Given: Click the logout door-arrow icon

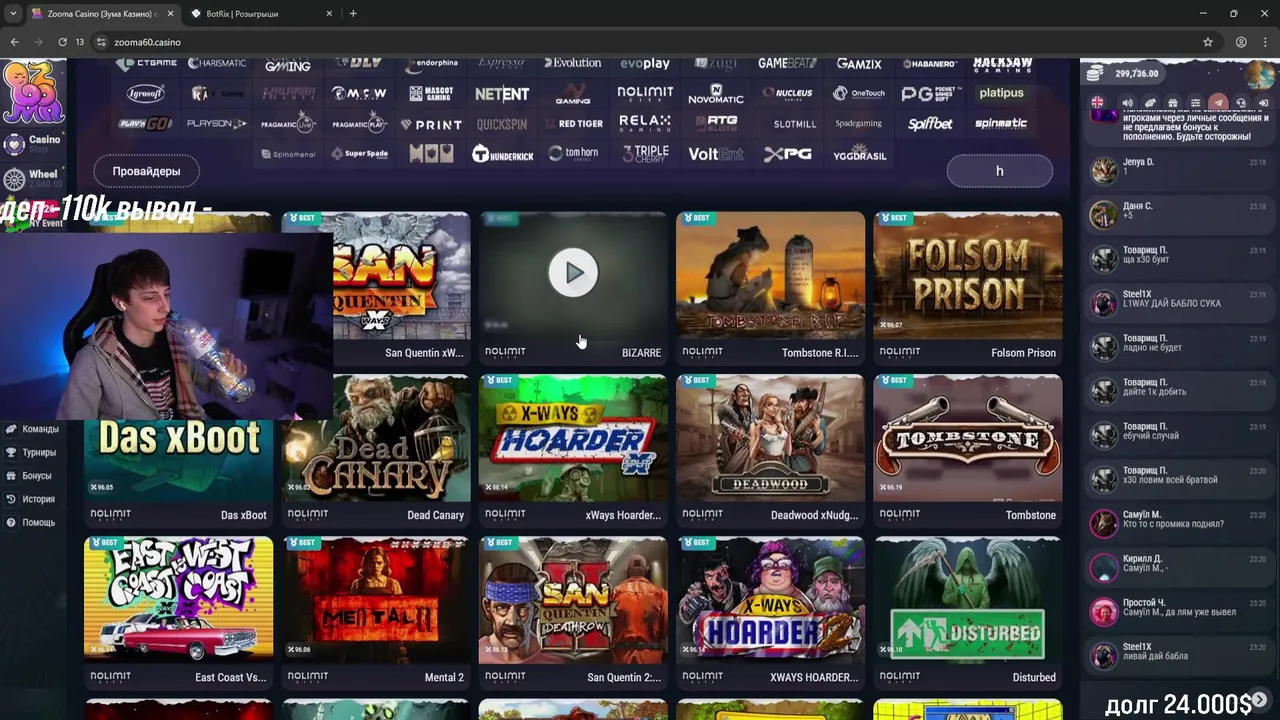Looking at the screenshot, I should [x=1263, y=103].
